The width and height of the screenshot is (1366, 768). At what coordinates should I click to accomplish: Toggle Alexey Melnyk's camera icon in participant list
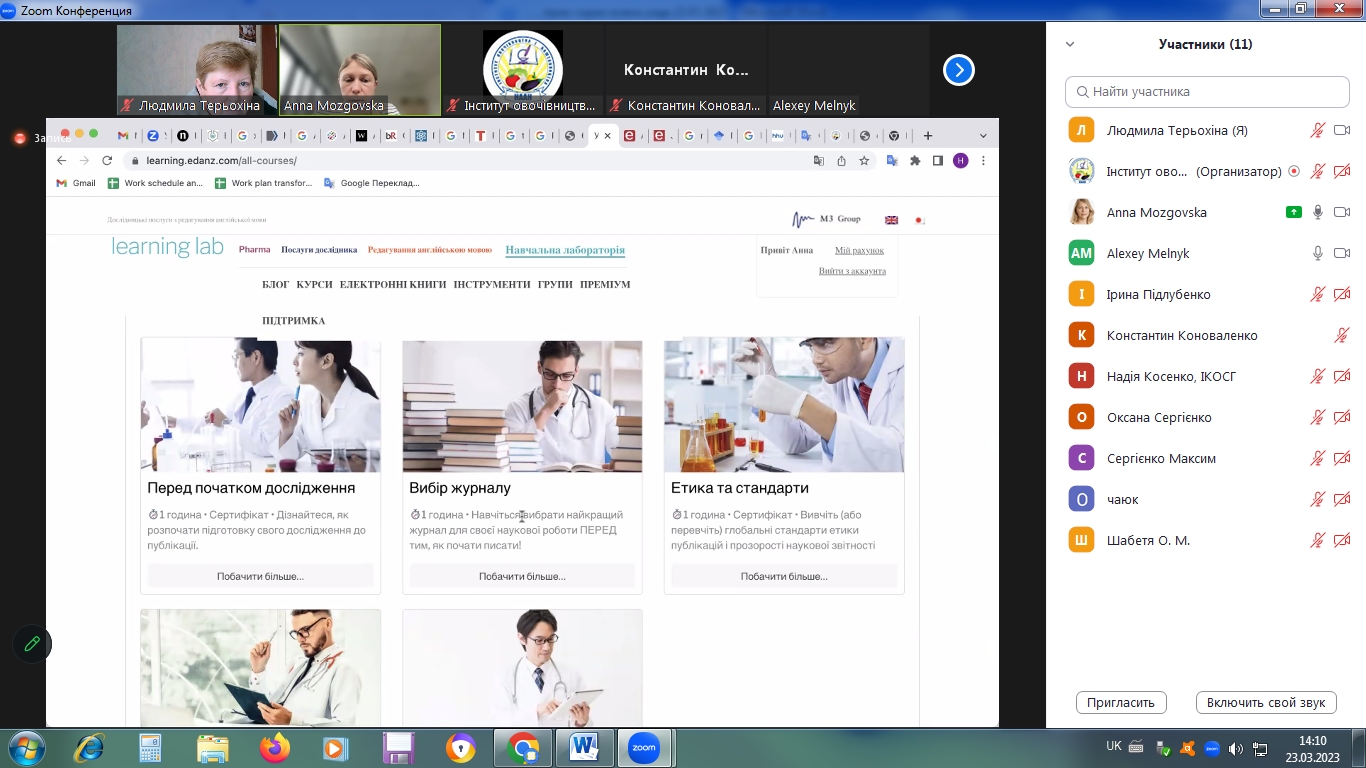pyautogui.click(x=1342, y=253)
